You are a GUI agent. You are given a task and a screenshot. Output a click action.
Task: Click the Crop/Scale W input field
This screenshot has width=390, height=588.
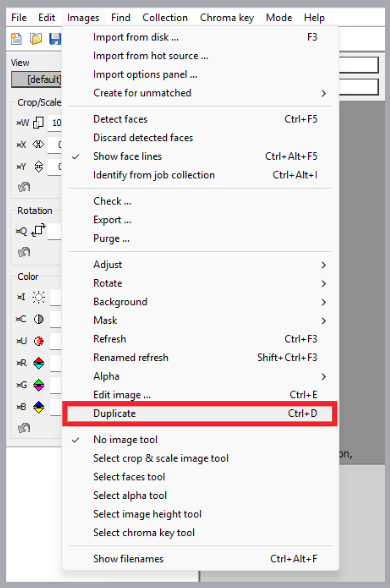pyautogui.click(x=55, y=123)
